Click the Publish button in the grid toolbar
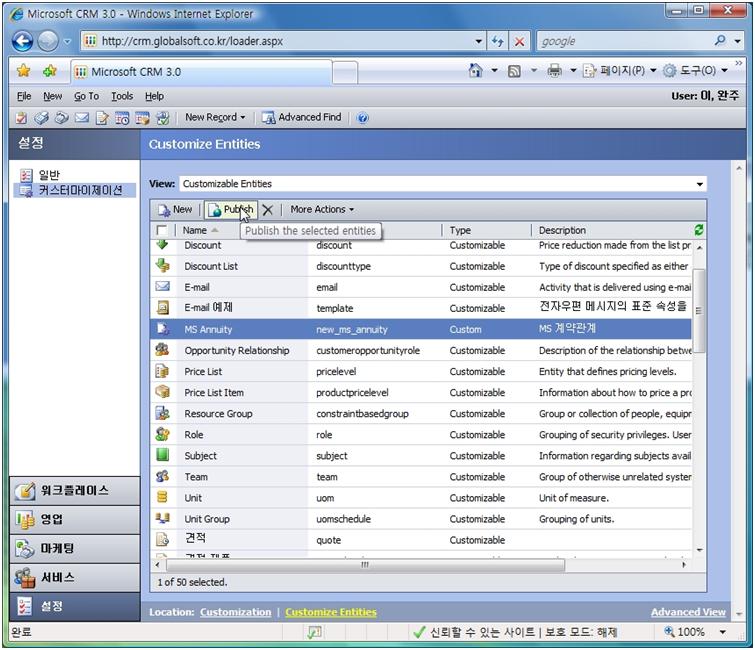 tap(231, 209)
